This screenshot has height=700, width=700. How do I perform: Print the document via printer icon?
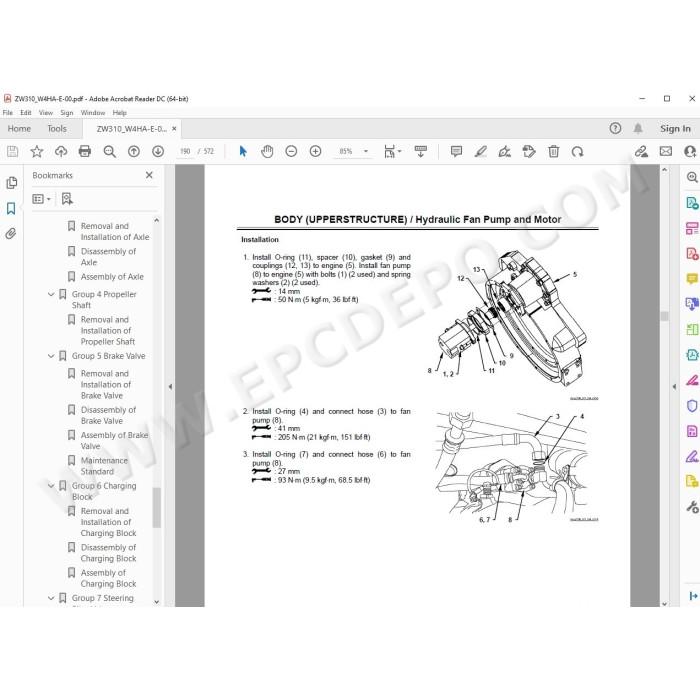point(85,152)
